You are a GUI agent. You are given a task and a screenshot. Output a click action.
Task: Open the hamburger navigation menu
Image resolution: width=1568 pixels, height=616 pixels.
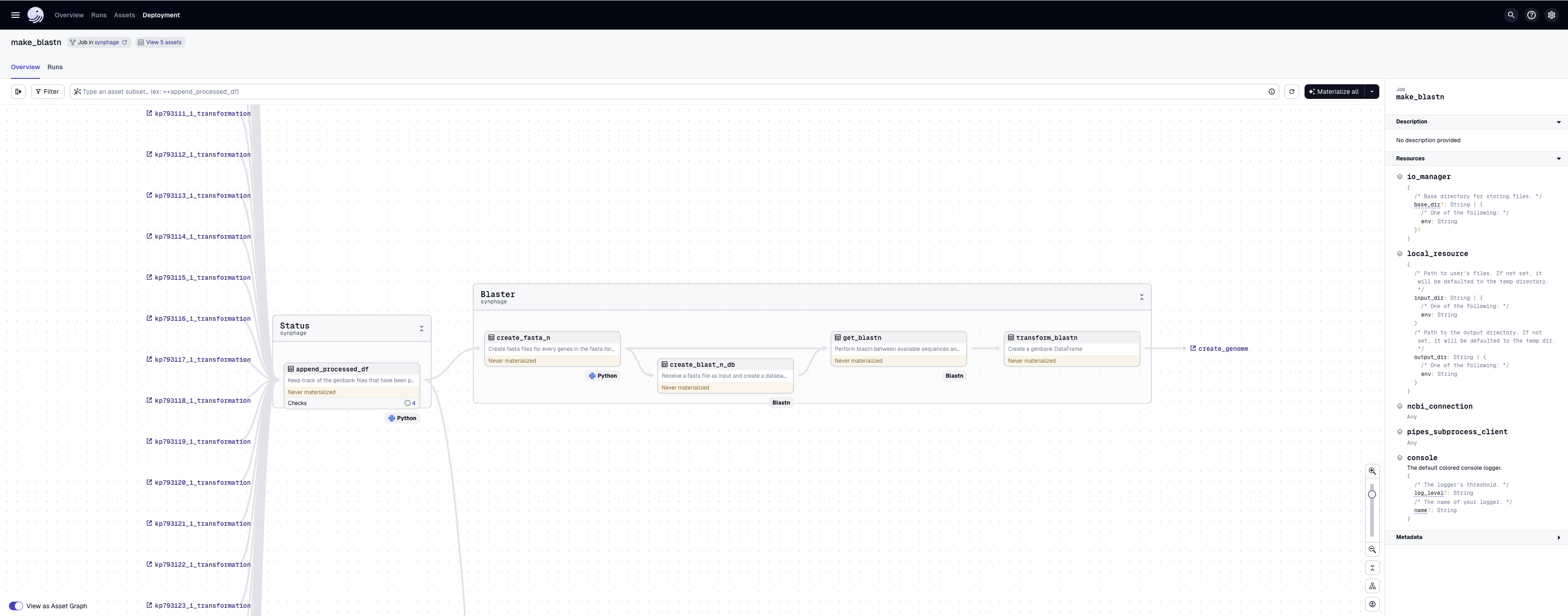tap(15, 15)
